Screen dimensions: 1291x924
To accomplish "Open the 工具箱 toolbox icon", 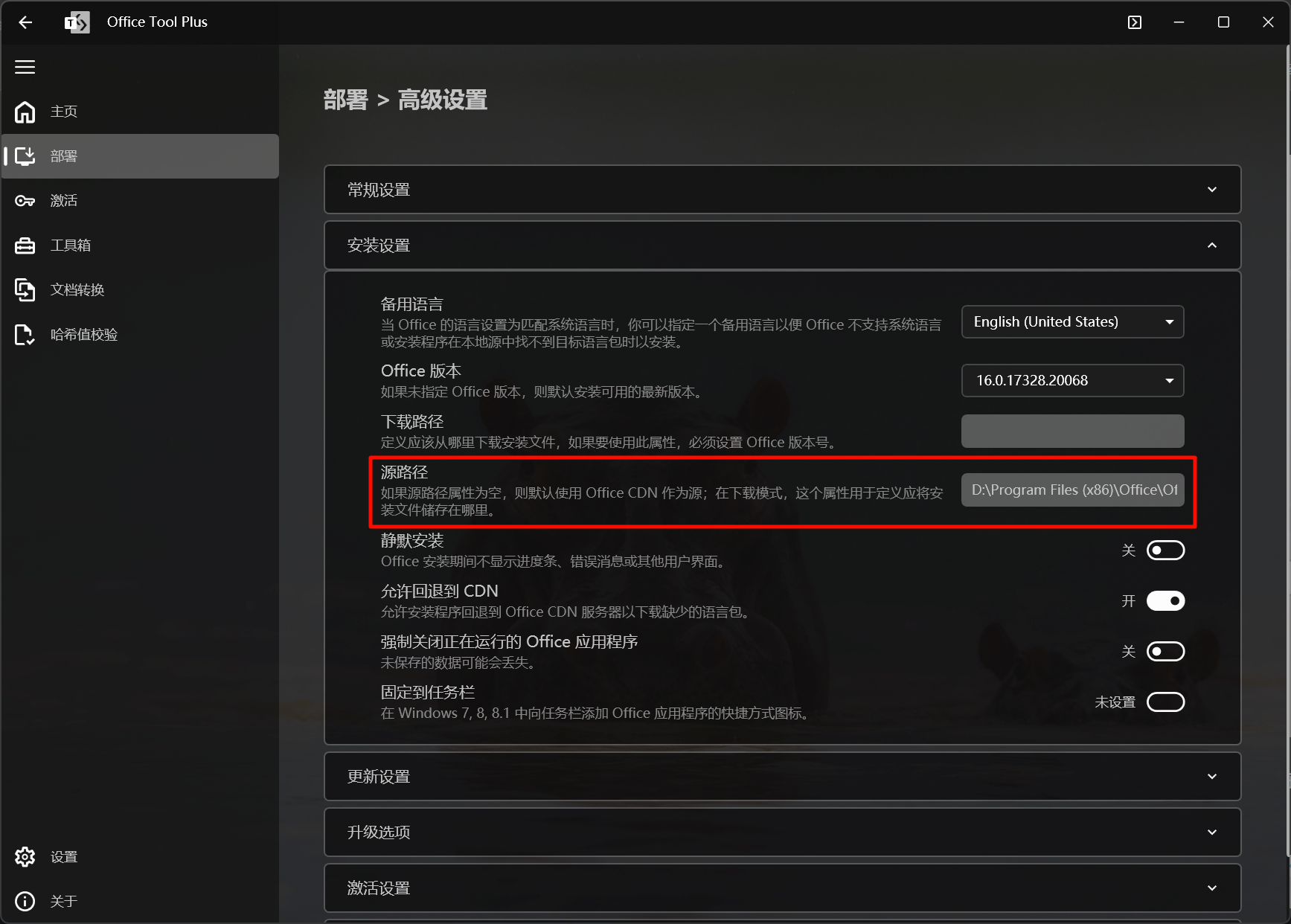I will (25, 246).
